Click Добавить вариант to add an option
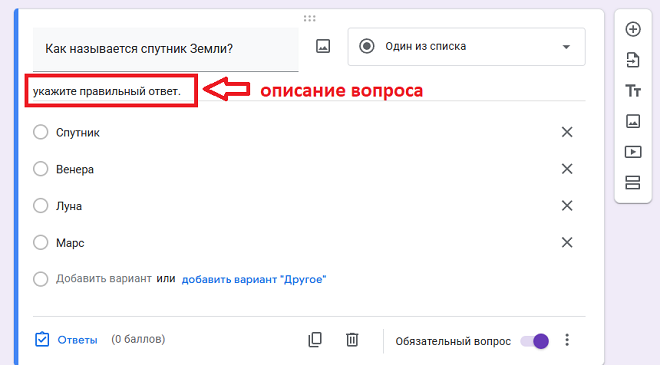 tap(104, 279)
